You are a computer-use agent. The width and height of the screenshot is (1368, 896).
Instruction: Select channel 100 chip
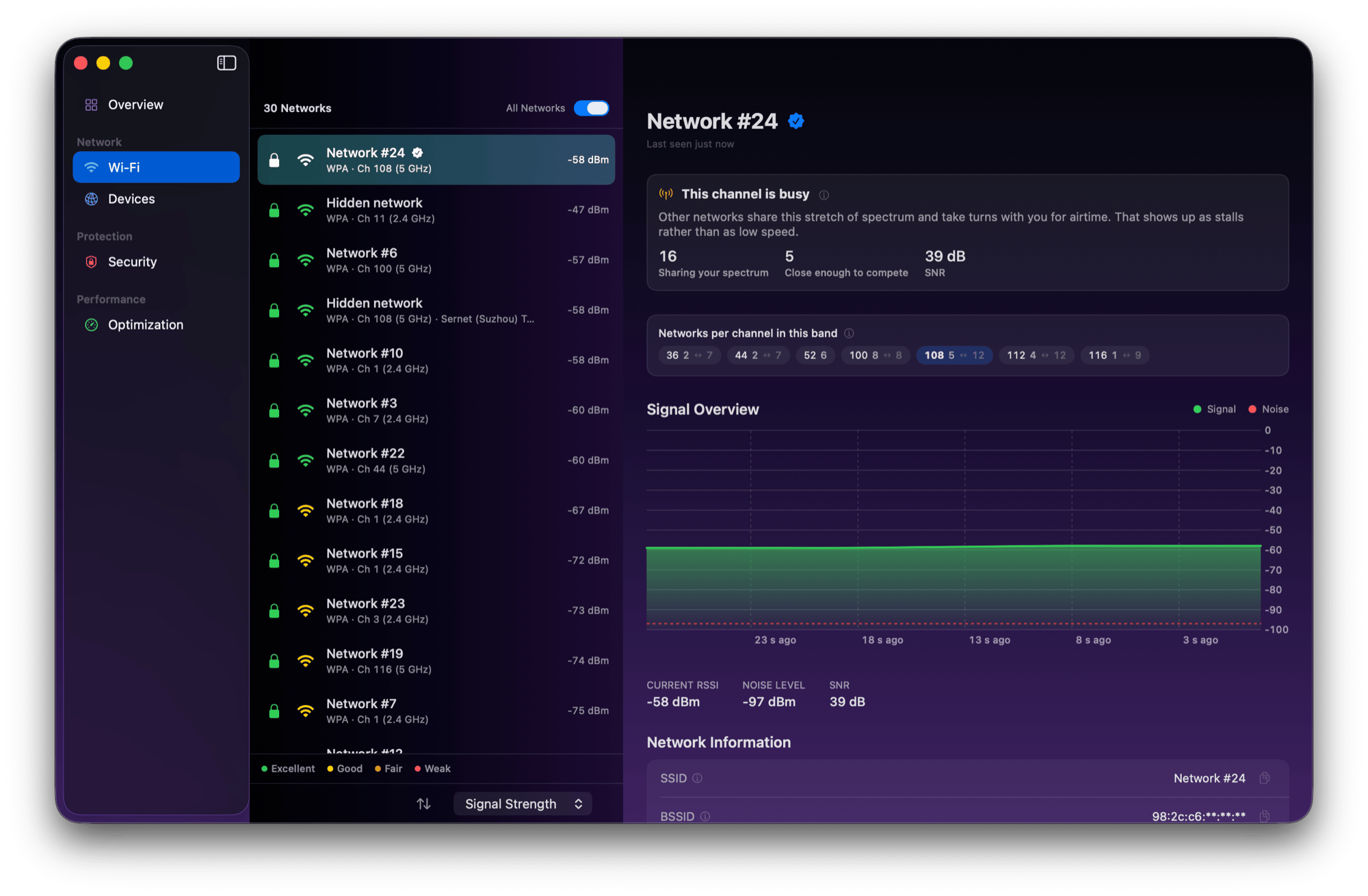pos(876,356)
